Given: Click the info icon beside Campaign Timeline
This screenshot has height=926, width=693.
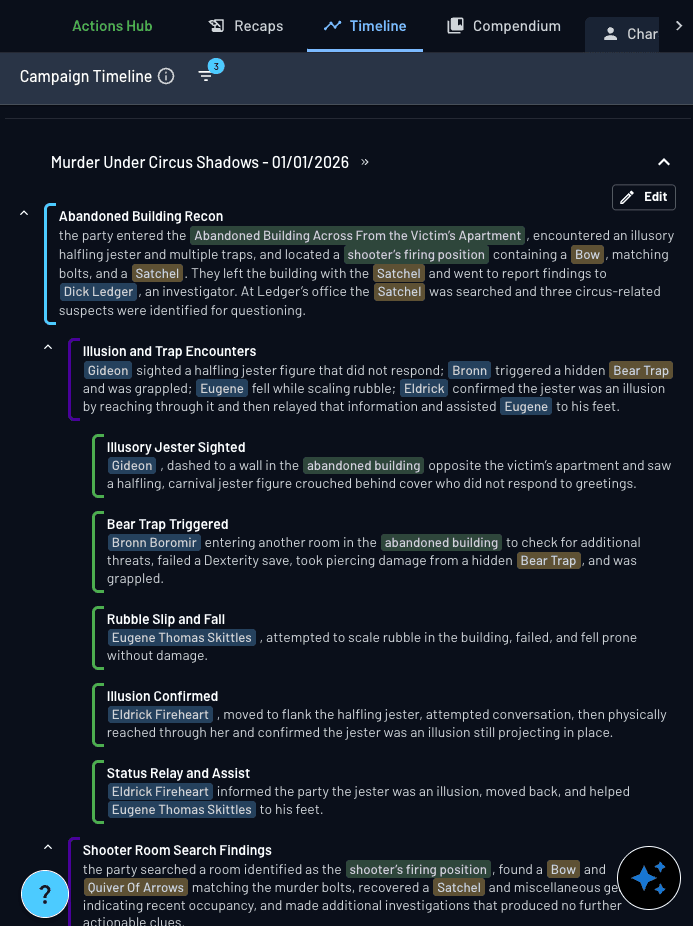Looking at the screenshot, I should pyautogui.click(x=166, y=76).
